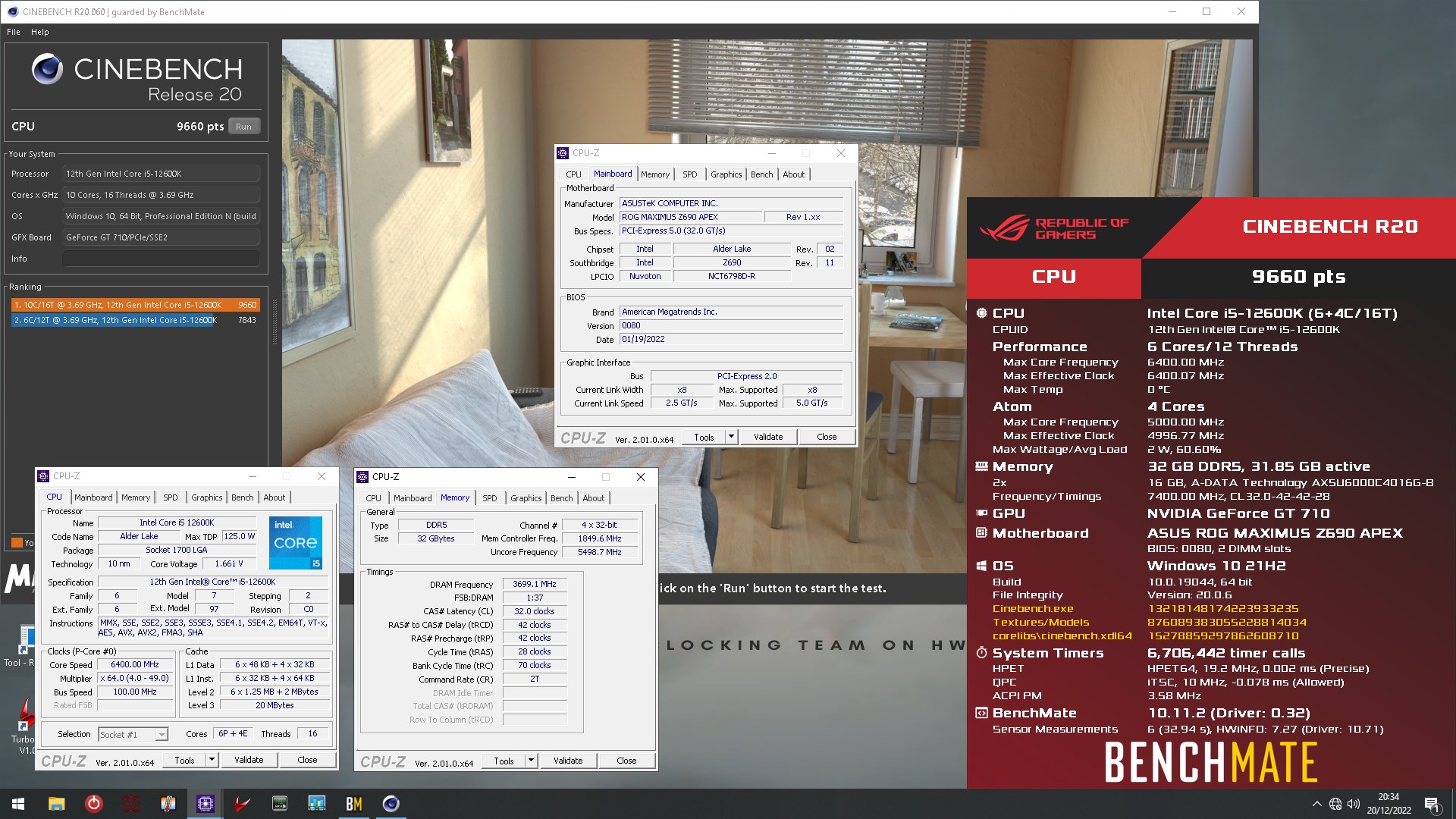Click Tools button in Mainboard CPU-Z window
Image resolution: width=1456 pixels, height=819 pixels.
[x=704, y=437]
